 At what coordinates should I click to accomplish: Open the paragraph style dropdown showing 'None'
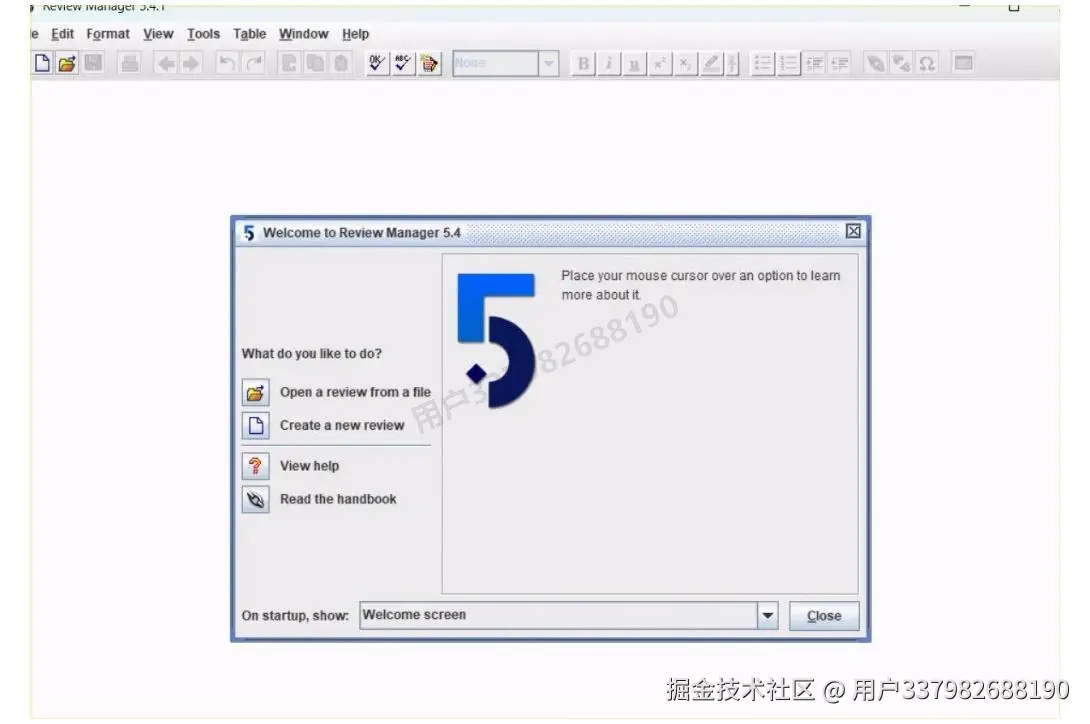pos(549,63)
